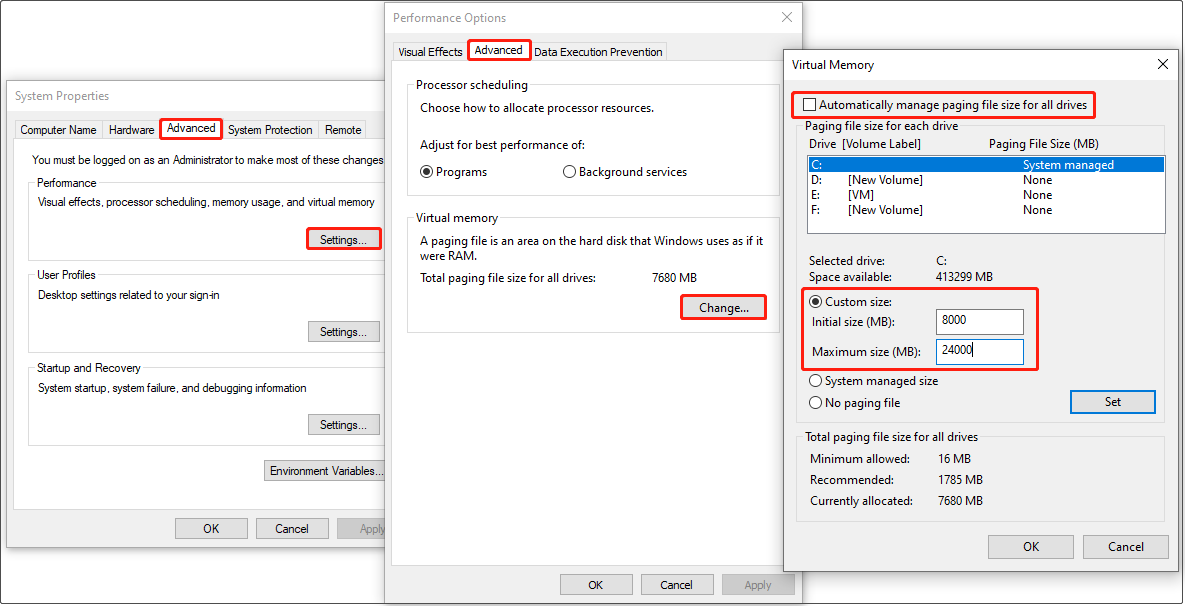Screen dimensions: 1185x606
Task: Select drive C: in paging file list
Action: pos(986,165)
